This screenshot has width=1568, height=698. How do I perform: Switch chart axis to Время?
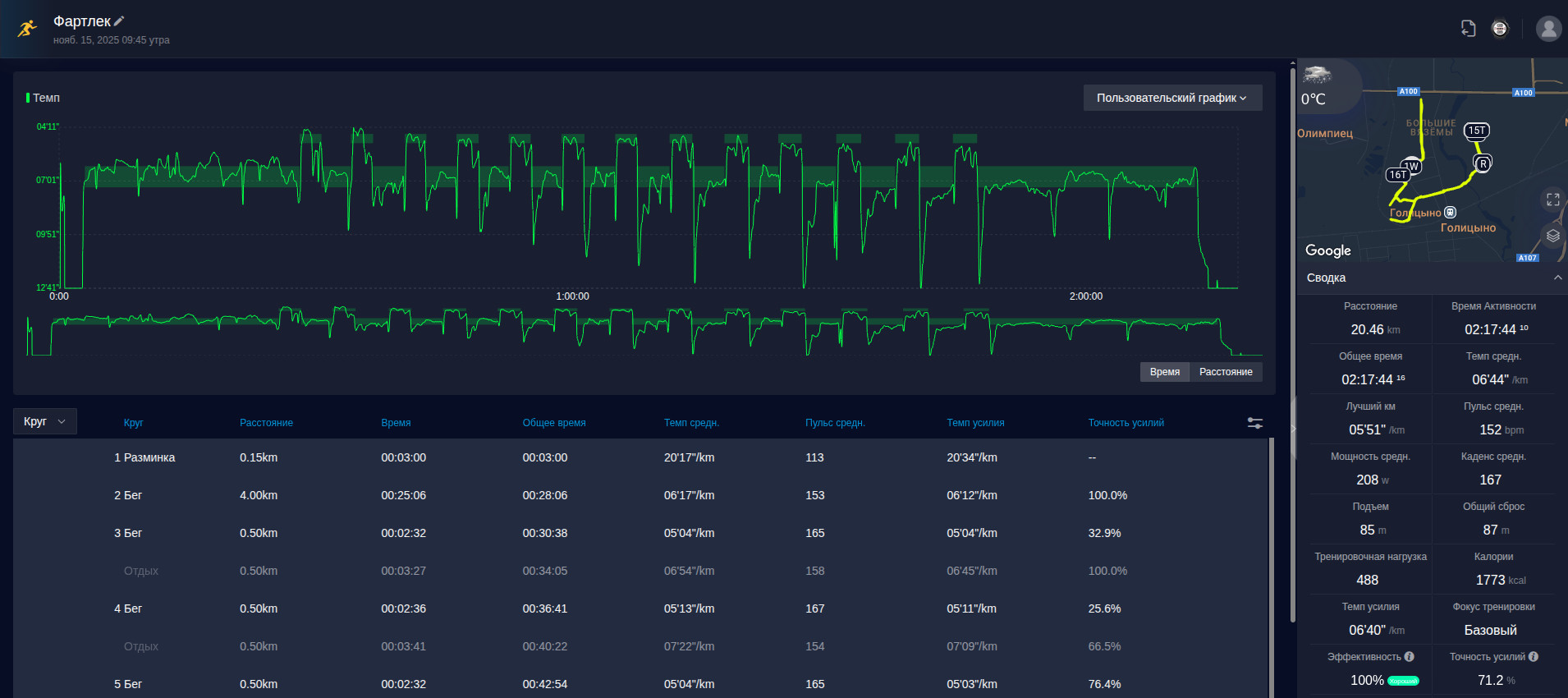coord(1165,372)
